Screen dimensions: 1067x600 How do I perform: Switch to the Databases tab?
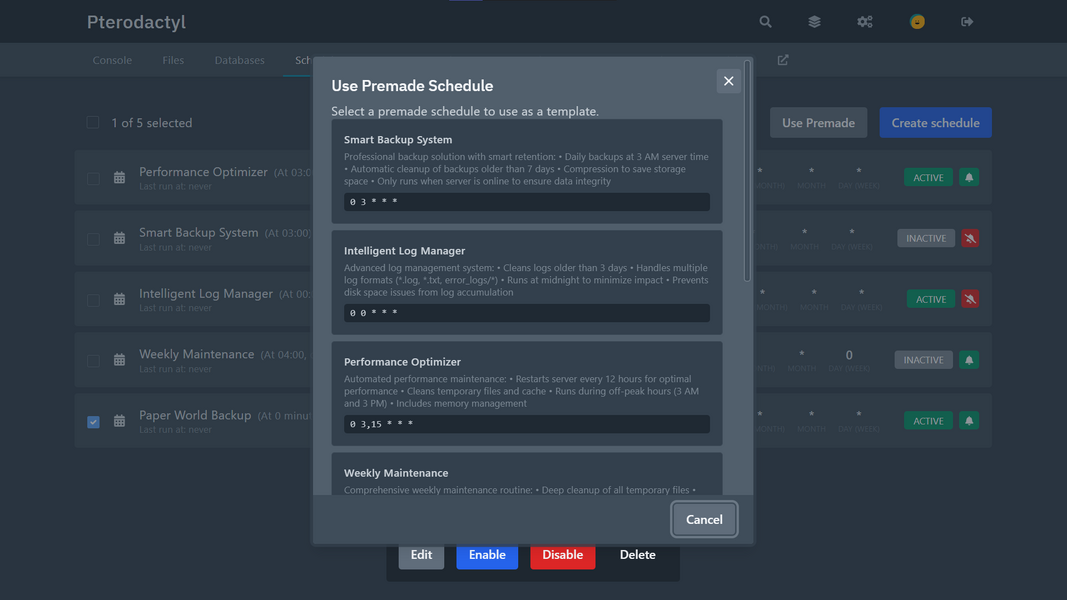pyautogui.click(x=240, y=60)
